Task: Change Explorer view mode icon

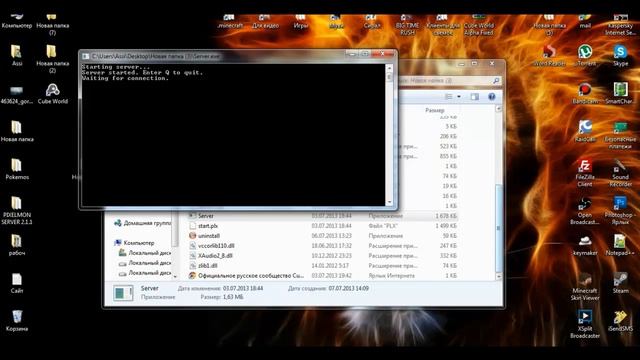Action: tap(449, 97)
